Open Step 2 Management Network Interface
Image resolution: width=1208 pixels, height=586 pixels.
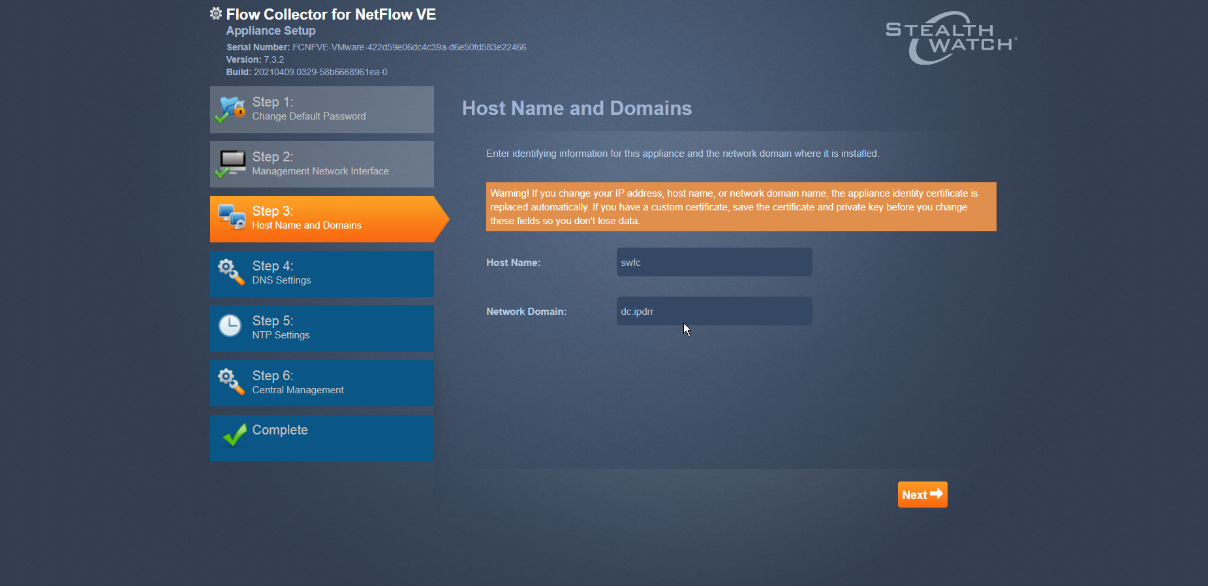(x=320, y=163)
